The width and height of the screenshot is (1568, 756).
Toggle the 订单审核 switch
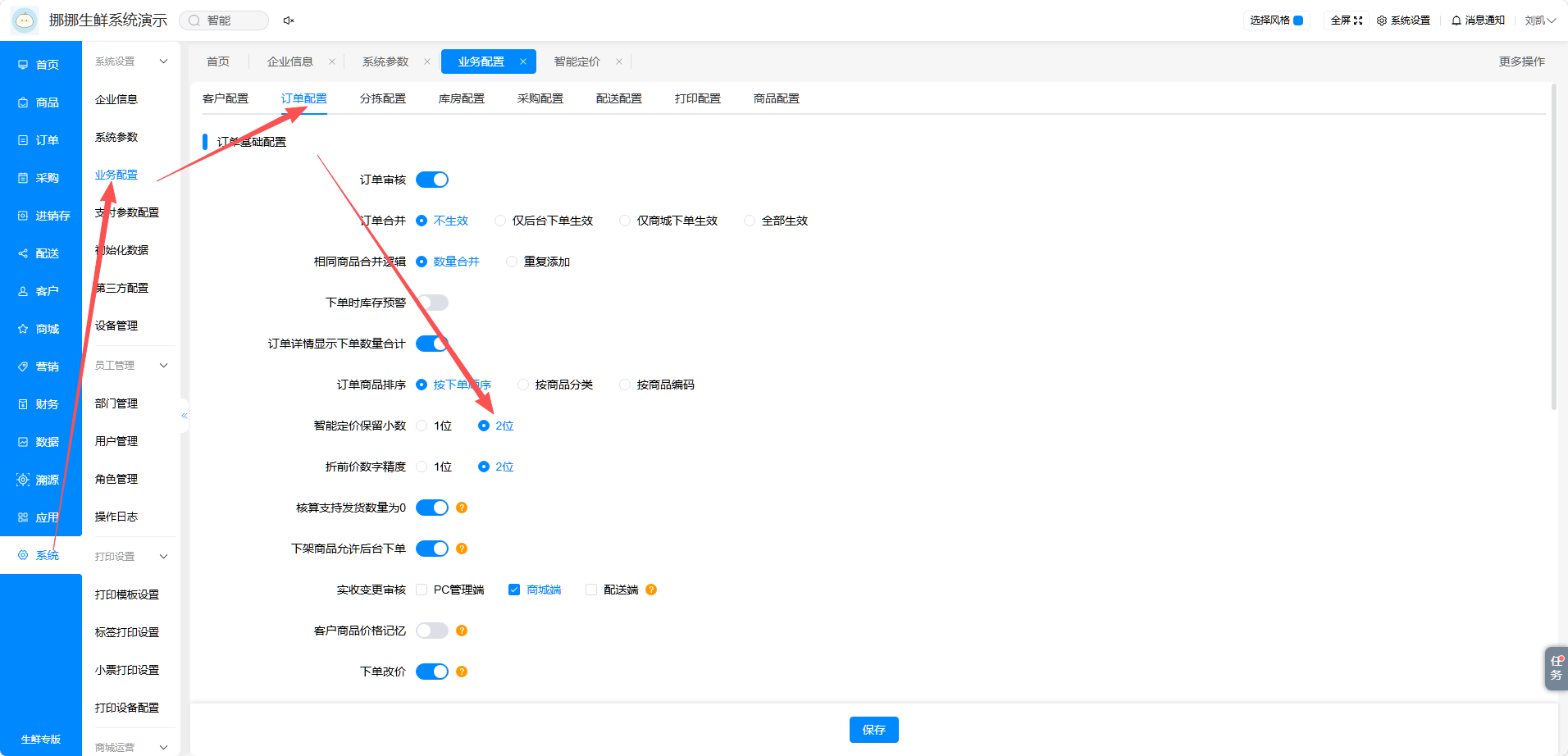(x=432, y=180)
